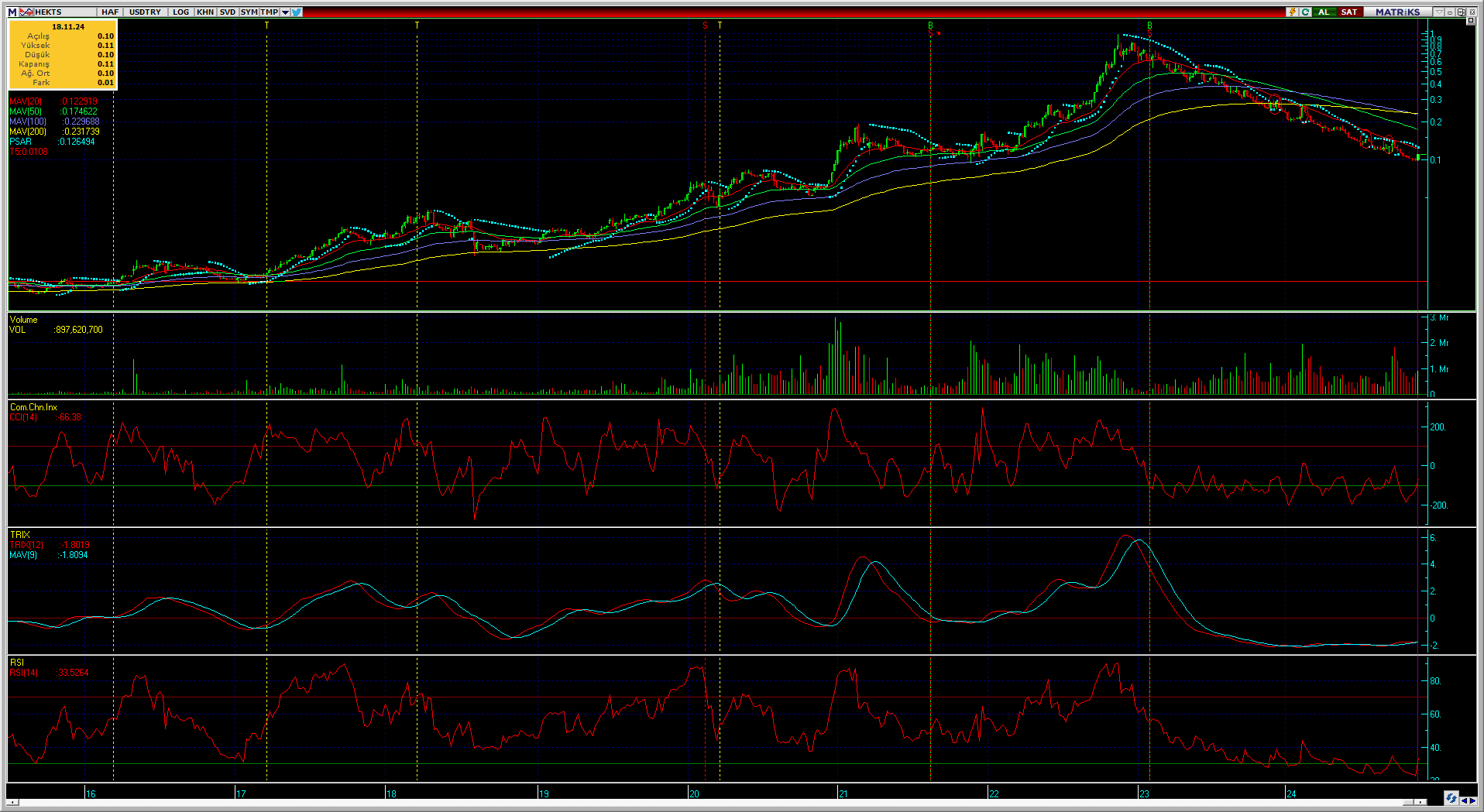1484x812 pixels.
Task: Click the horizontal scrollbar thumb
Action: [x=1408, y=802]
